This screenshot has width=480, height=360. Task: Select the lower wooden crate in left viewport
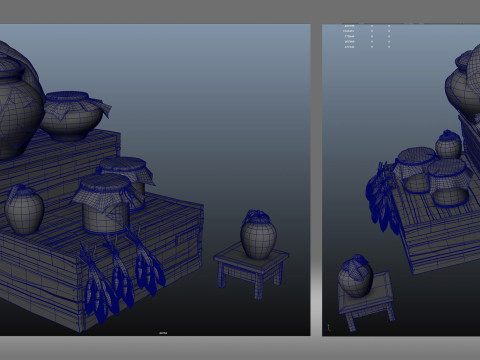click(101, 263)
